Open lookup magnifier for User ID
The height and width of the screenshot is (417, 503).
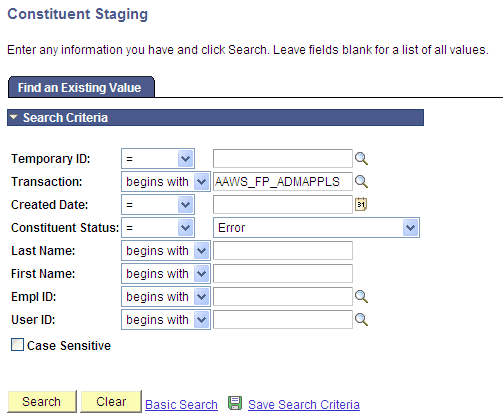(x=361, y=319)
